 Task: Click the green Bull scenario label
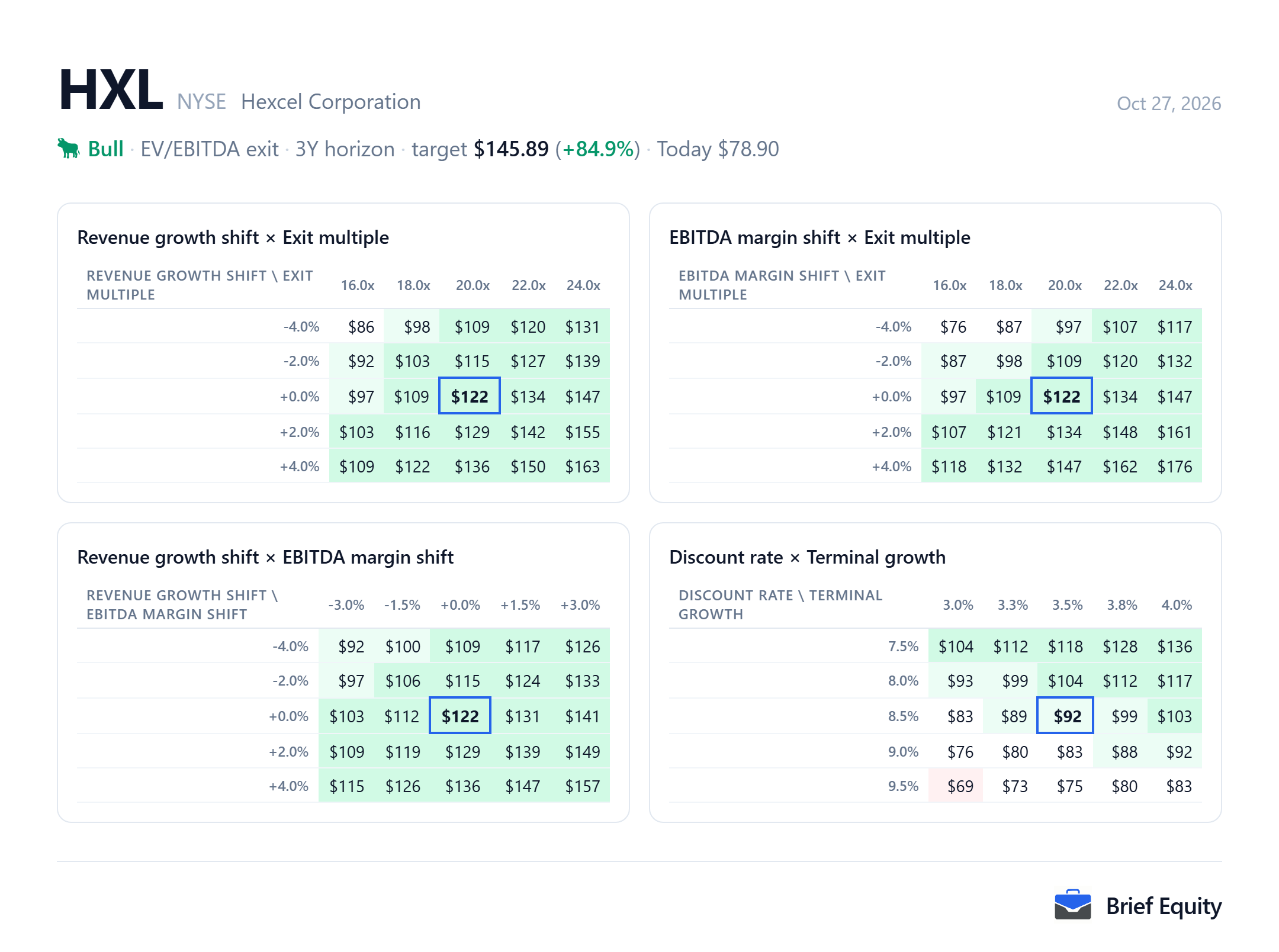(105, 149)
